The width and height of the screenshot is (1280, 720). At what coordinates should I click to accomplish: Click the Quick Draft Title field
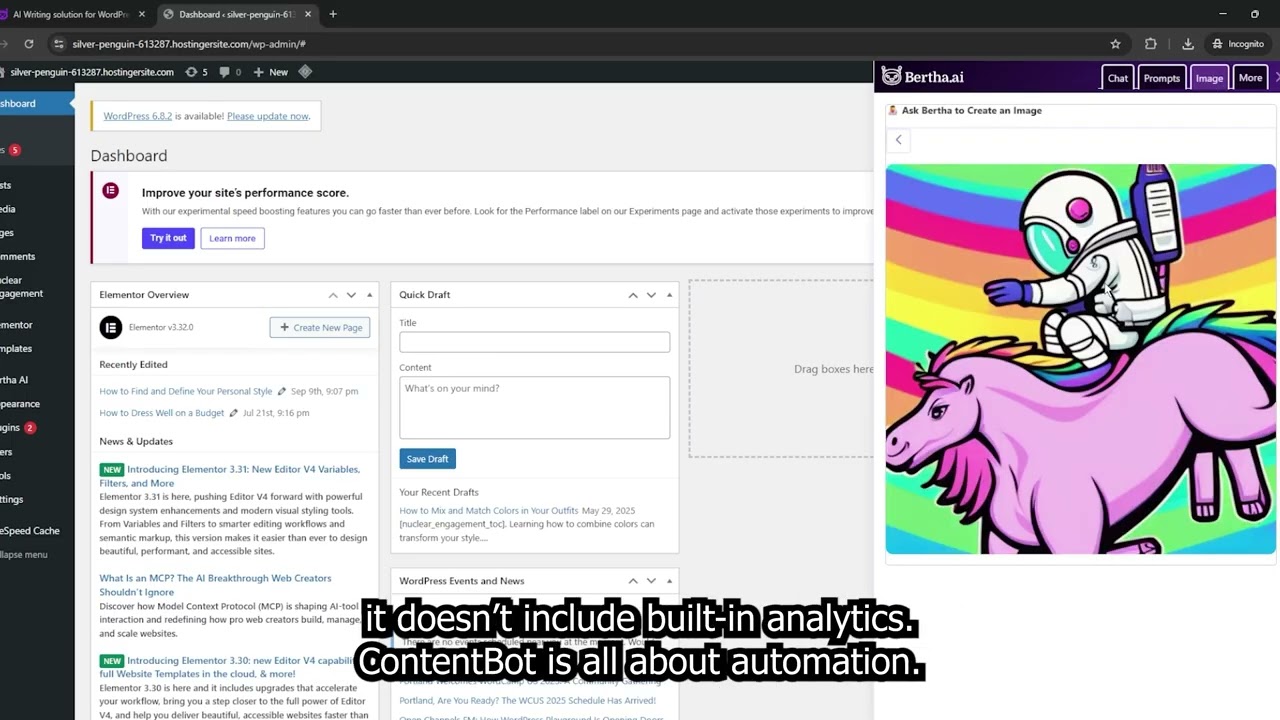pos(534,342)
